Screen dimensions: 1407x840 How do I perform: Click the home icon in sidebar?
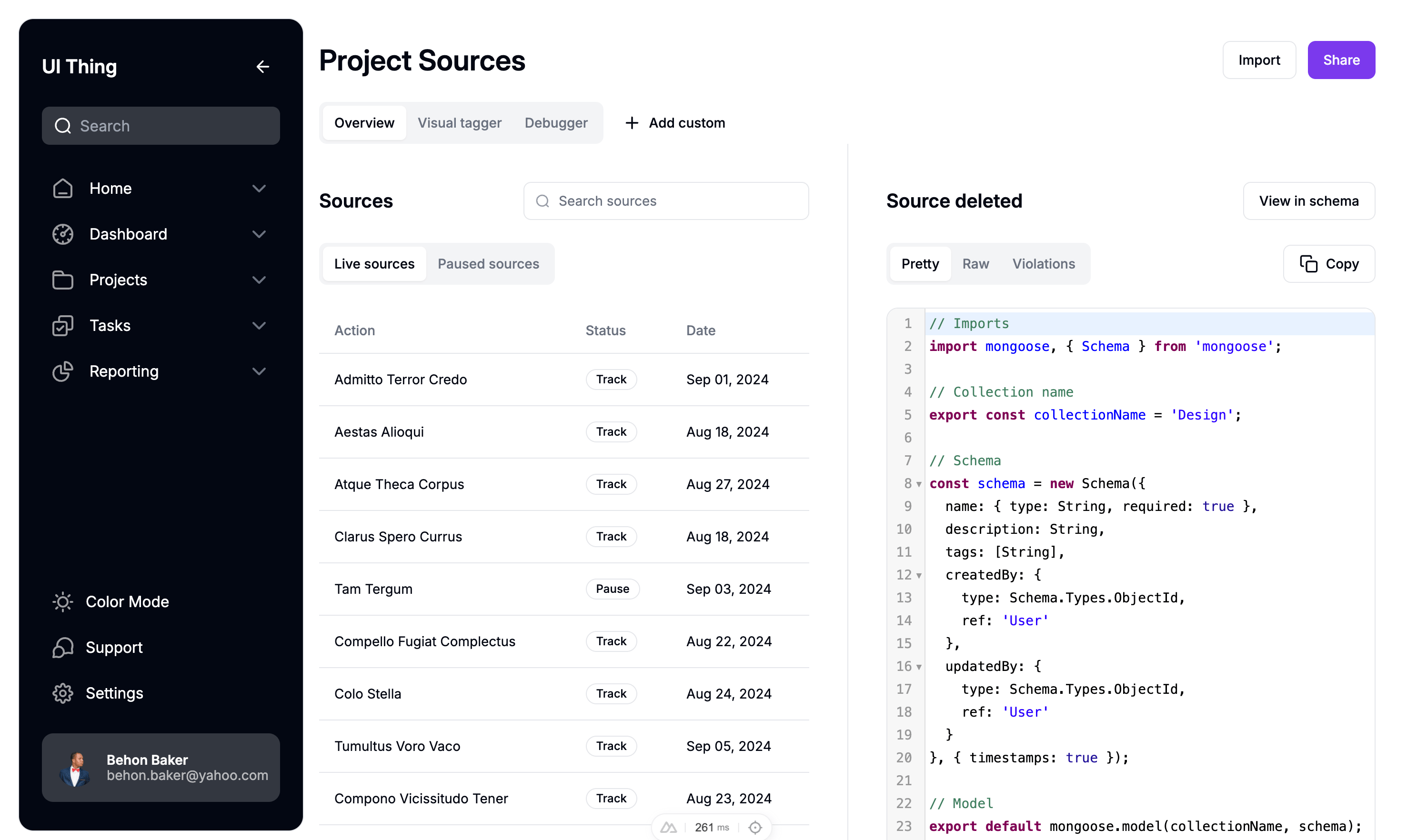(x=63, y=187)
